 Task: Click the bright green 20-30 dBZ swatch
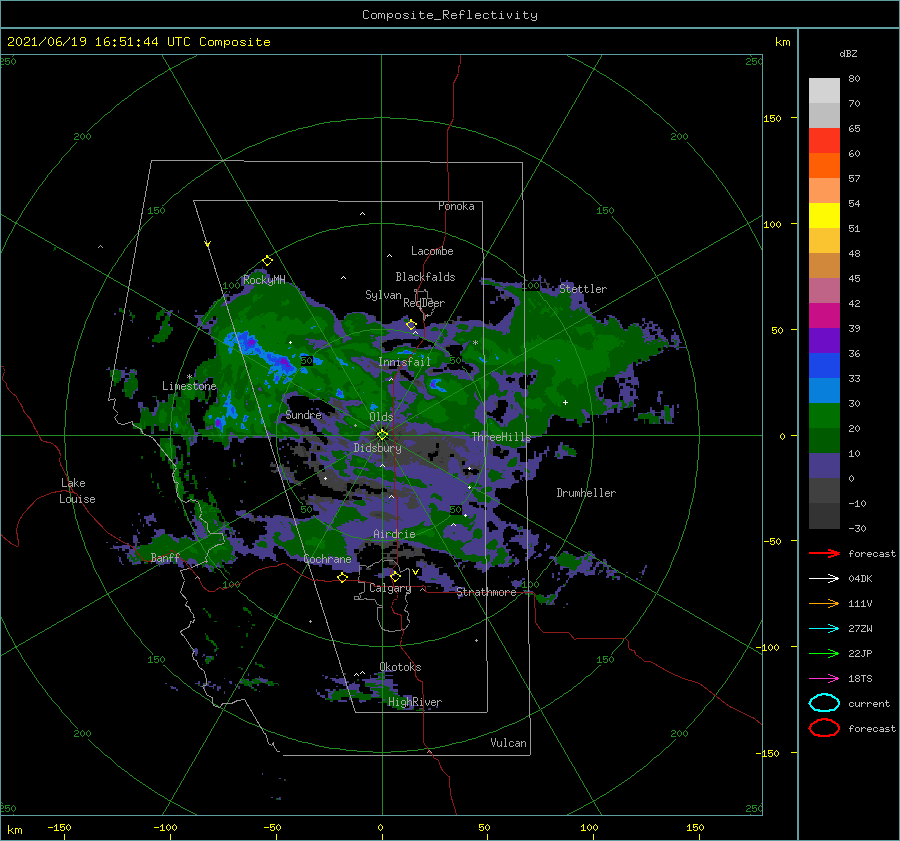824,416
